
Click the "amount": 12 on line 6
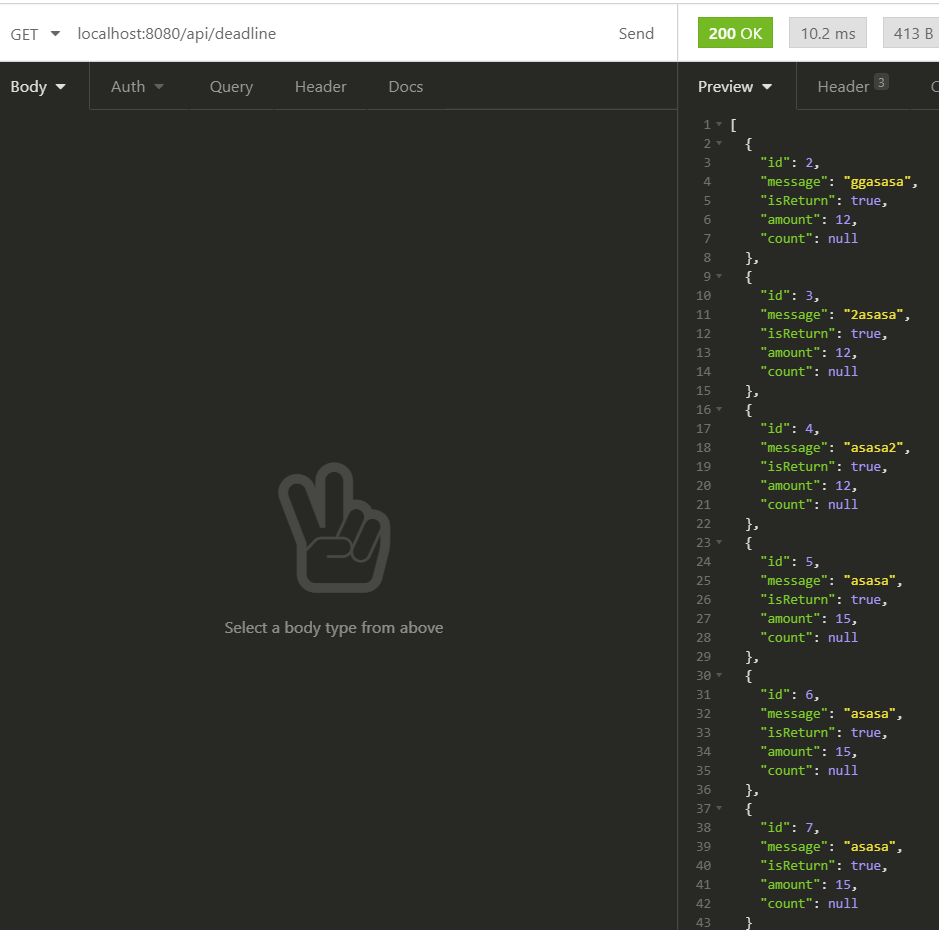pyautogui.click(x=808, y=220)
